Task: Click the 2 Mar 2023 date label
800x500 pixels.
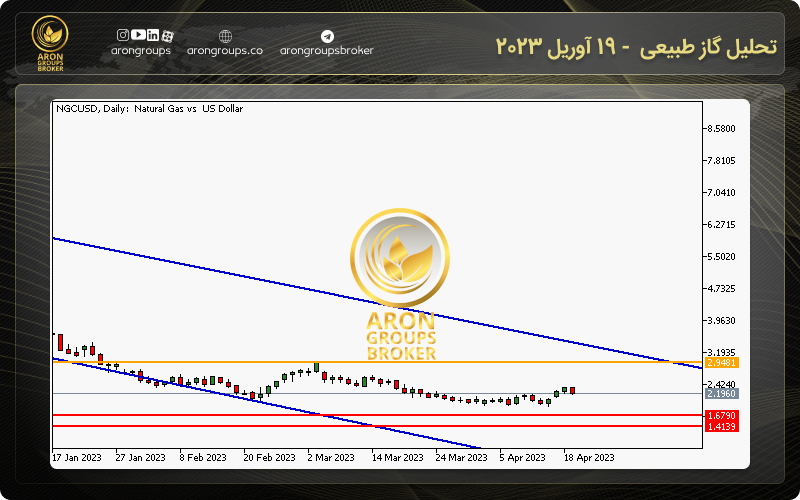Action: [x=331, y=458]
